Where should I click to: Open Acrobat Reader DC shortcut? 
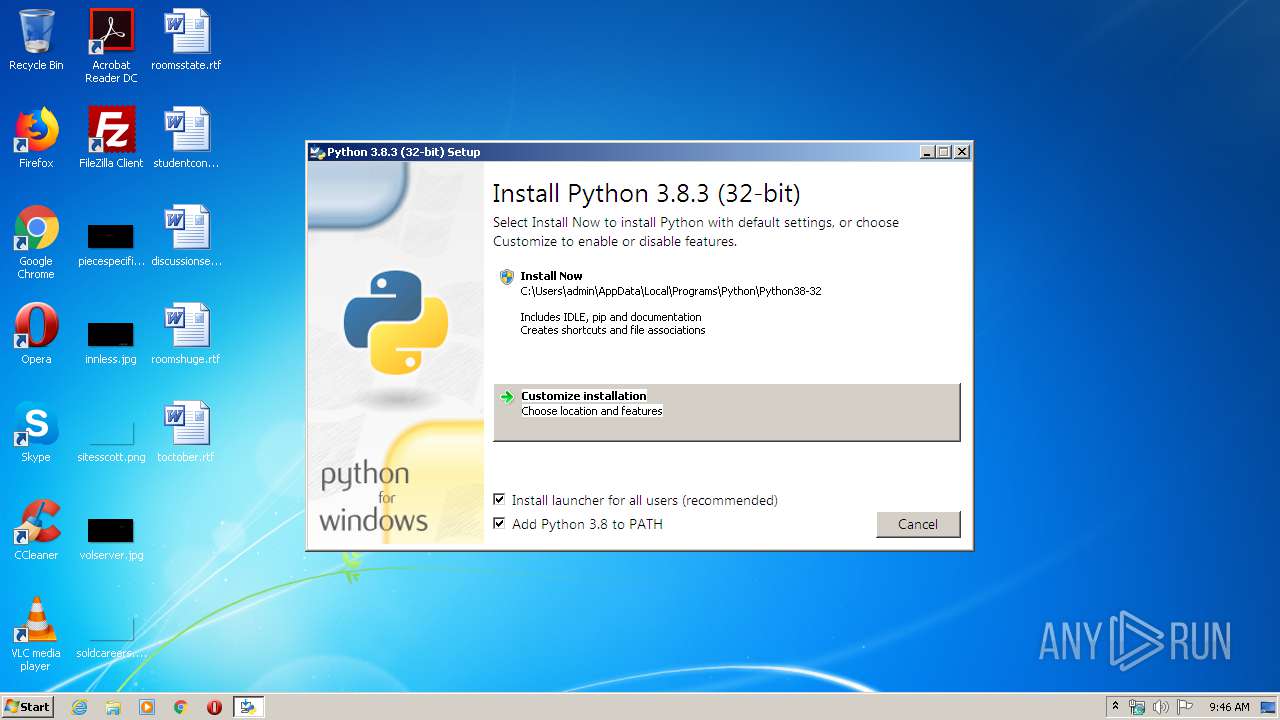[111, 46]
